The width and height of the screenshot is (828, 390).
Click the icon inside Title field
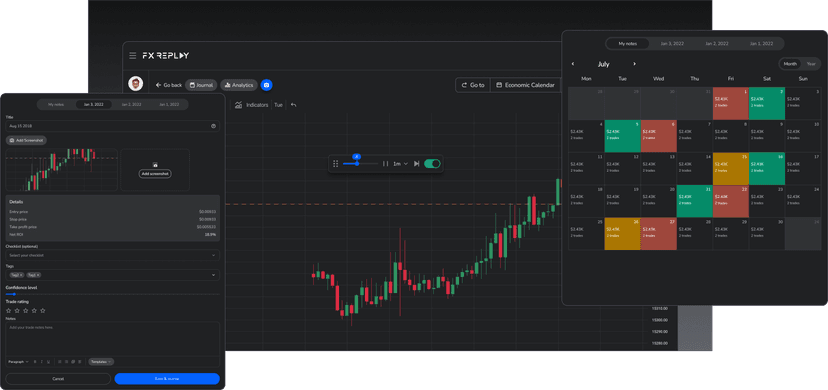[x=213, y=126]
